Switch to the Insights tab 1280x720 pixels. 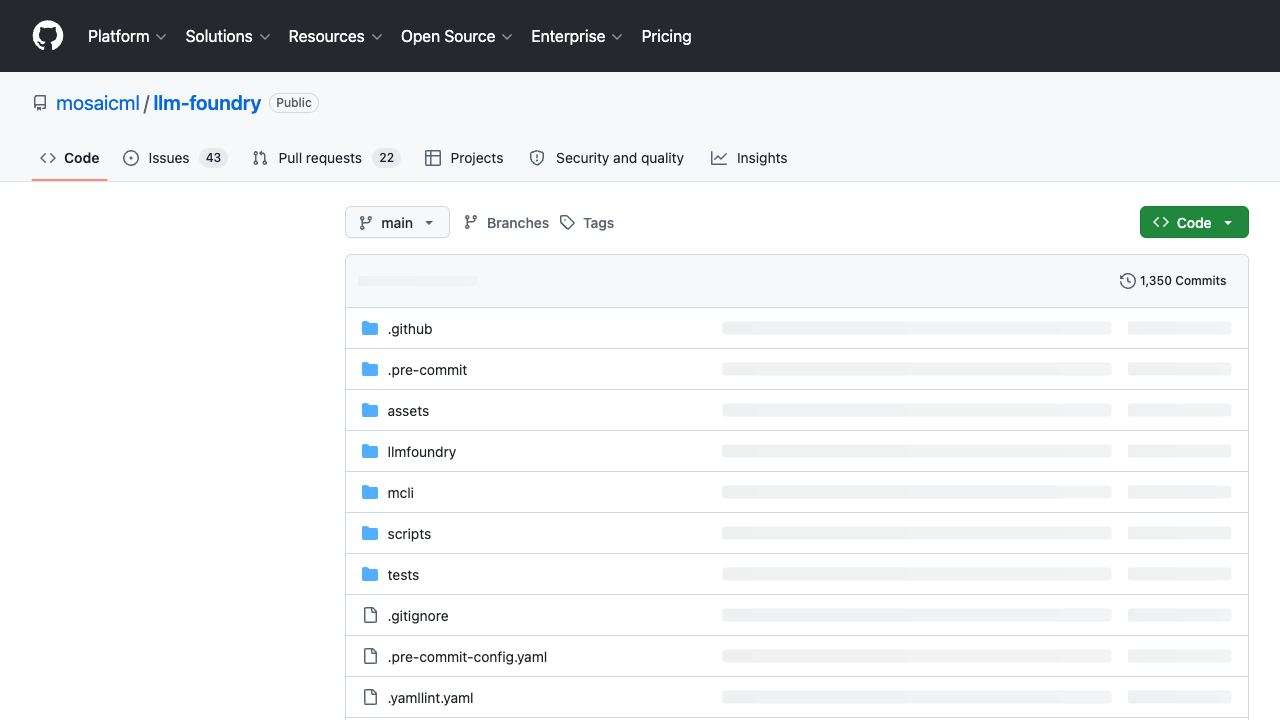click(x=749, y=158)
